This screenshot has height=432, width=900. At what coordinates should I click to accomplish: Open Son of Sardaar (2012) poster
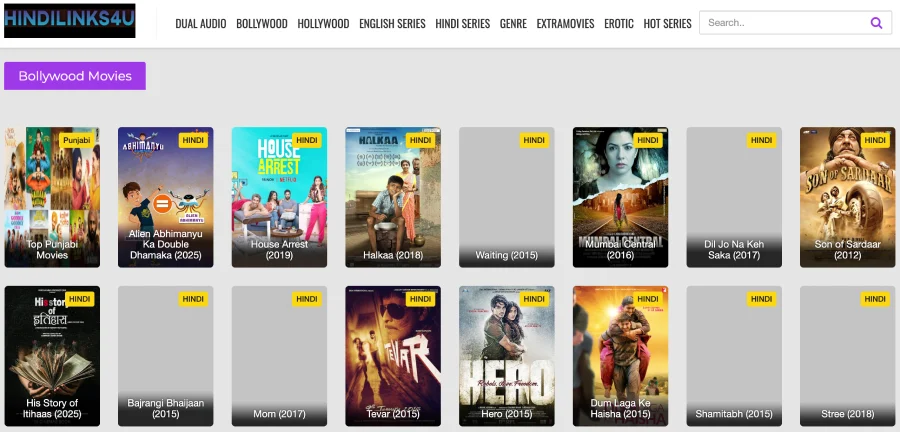(x=848, y=197)
